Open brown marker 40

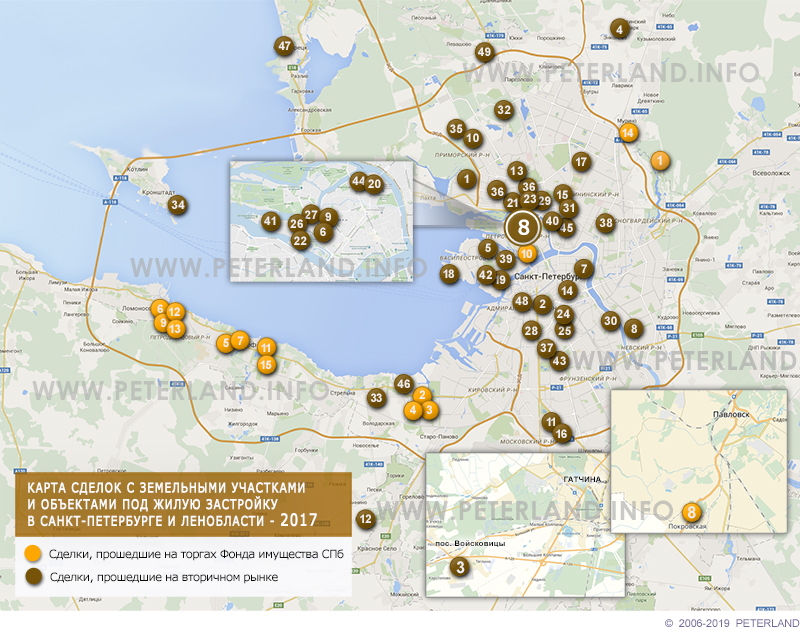[x=553, y=221]
